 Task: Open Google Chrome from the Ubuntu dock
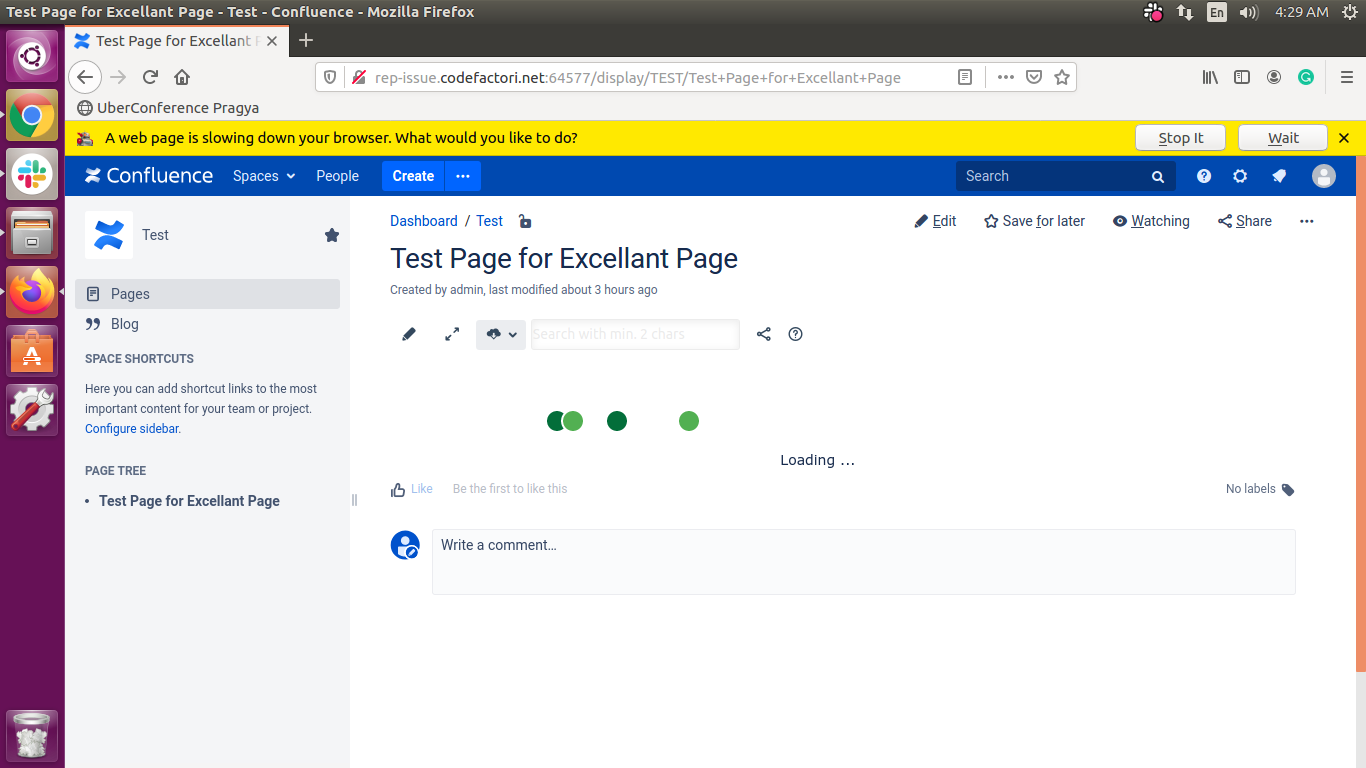pyautogui.click(x=32, y=115)
